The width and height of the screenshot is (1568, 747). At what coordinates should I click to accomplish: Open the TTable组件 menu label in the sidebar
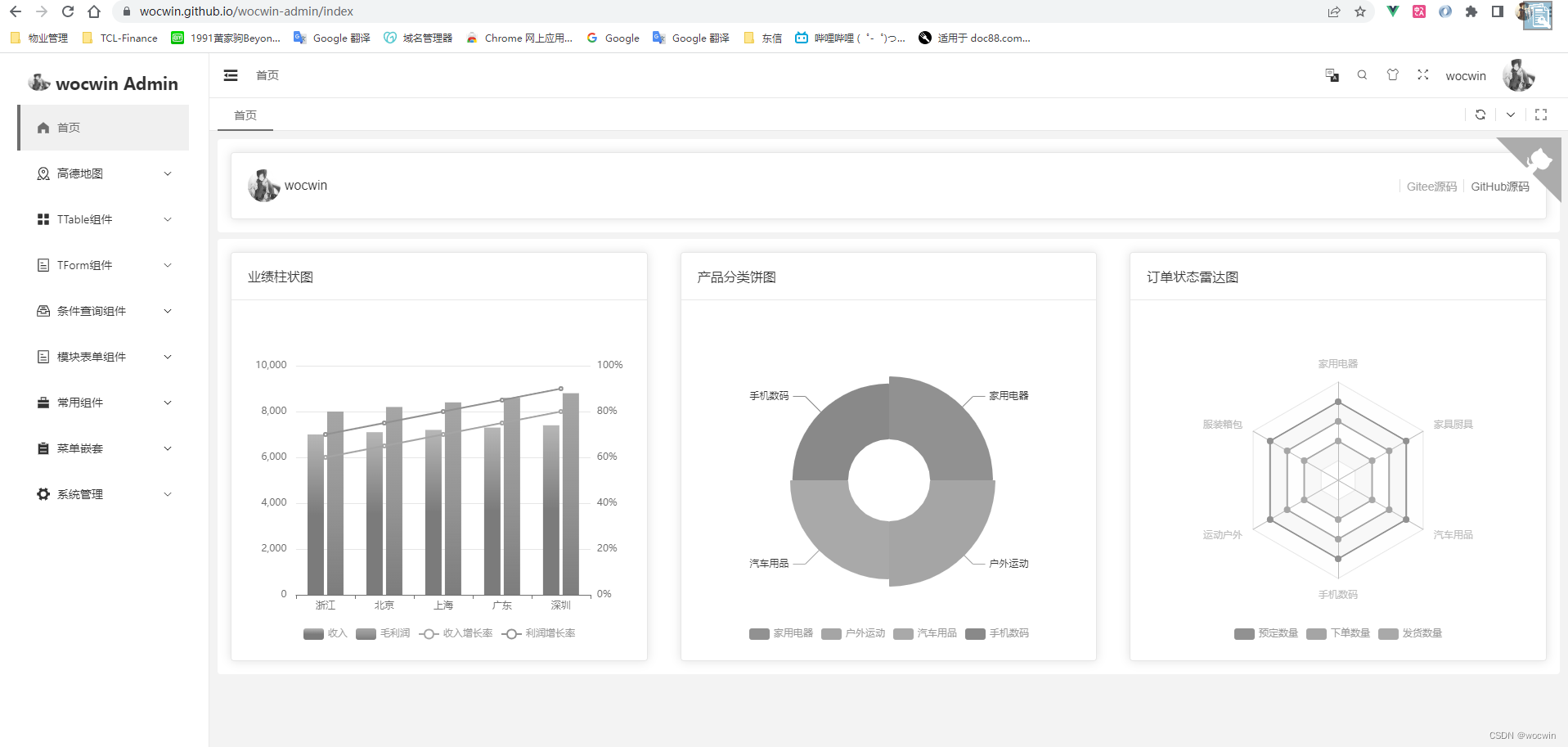click(x=85, y=219)
